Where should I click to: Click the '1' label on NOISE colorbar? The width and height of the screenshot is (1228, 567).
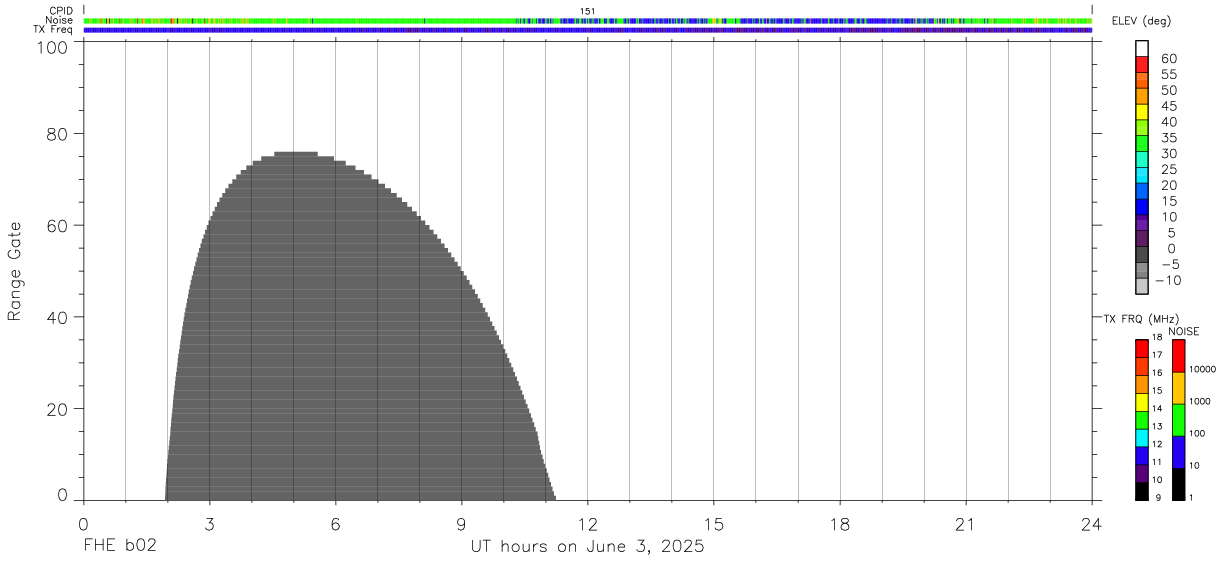[1192, 497]
